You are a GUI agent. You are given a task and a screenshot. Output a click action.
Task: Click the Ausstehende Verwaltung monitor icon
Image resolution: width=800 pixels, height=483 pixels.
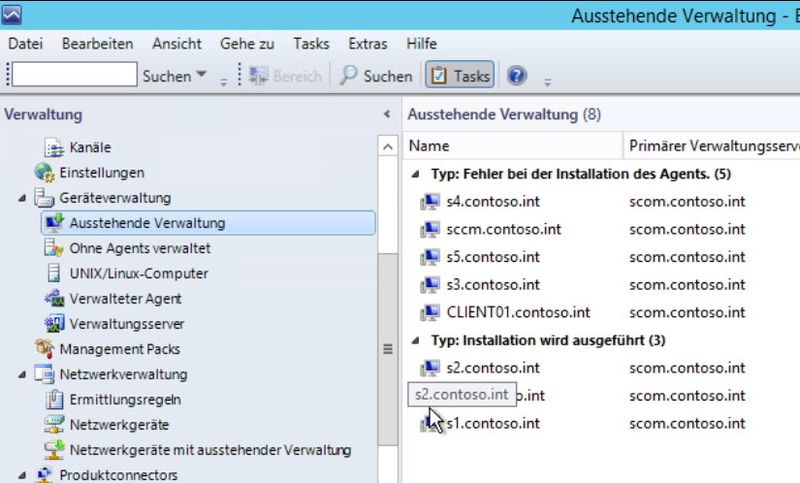tap(54, 223)
